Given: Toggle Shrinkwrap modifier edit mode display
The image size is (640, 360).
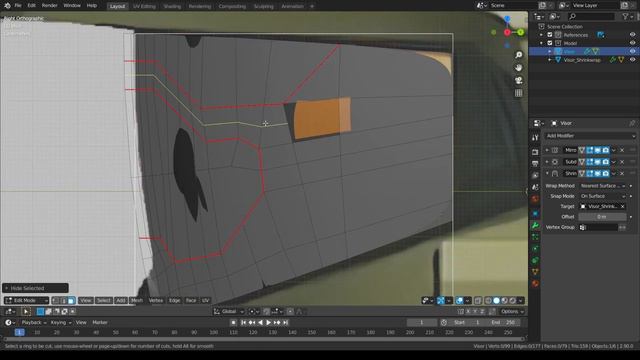Looking at the screenshot, I should [590, 173].
